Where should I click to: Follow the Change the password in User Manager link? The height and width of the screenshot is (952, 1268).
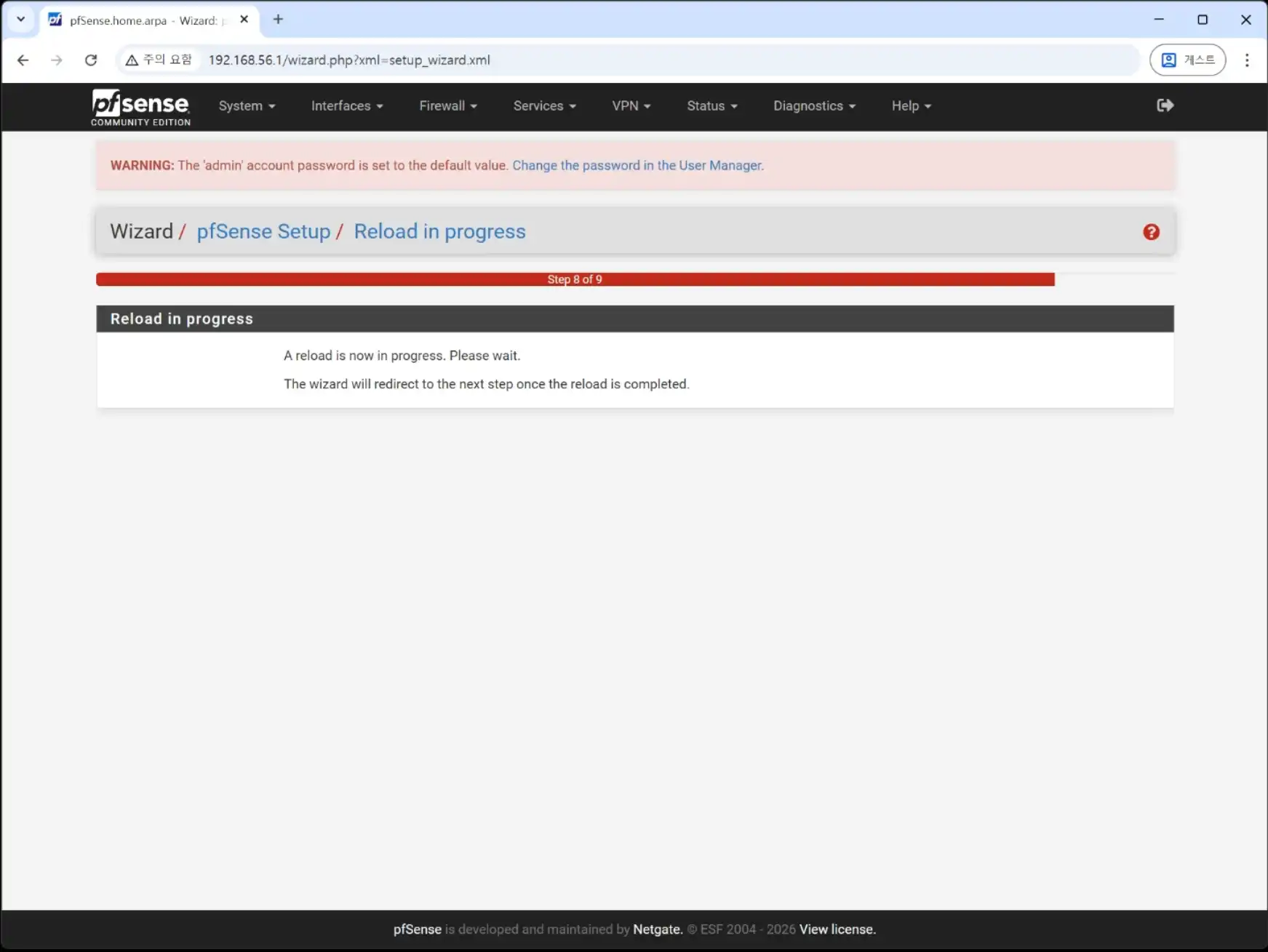(x=637, y=166)
